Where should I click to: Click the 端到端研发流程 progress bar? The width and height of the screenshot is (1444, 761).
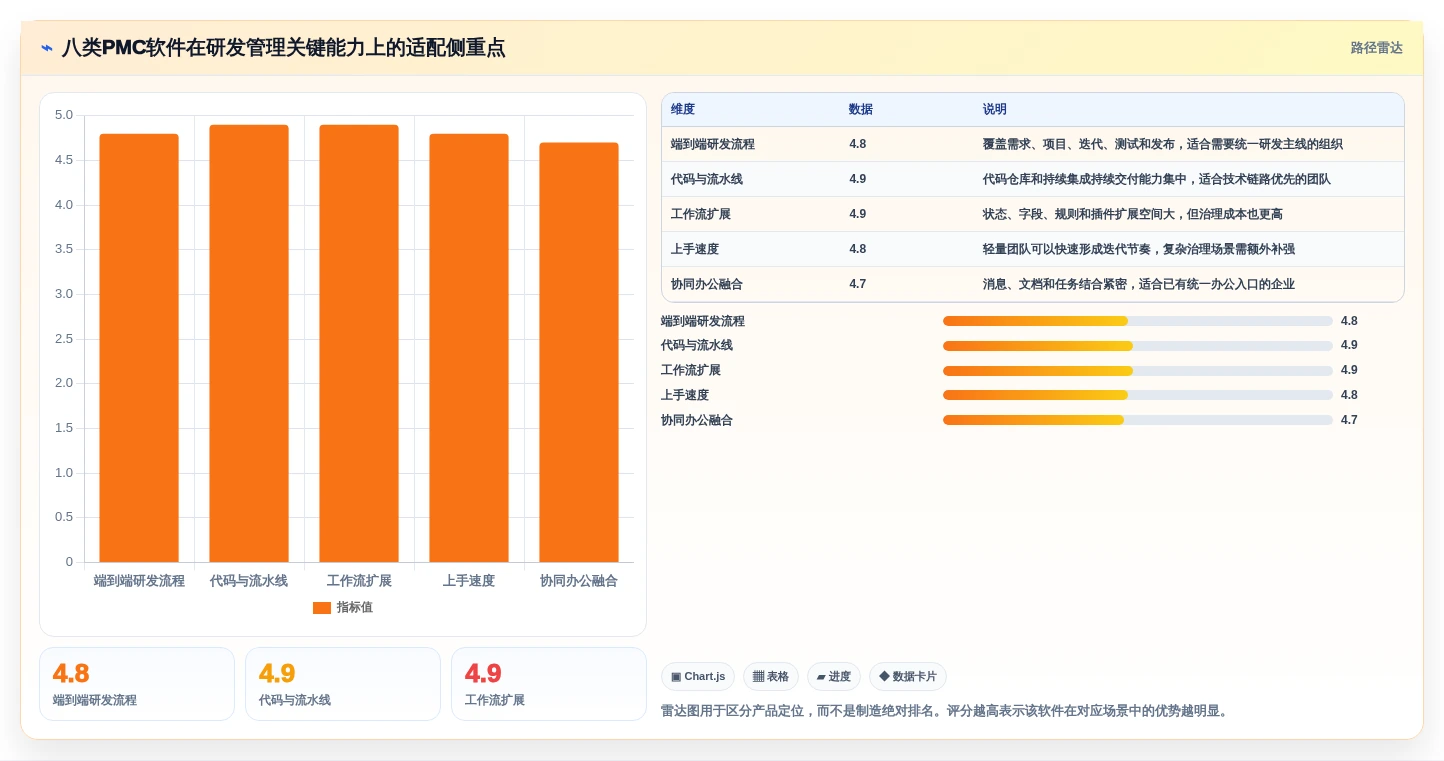[x=1138, y=321]
